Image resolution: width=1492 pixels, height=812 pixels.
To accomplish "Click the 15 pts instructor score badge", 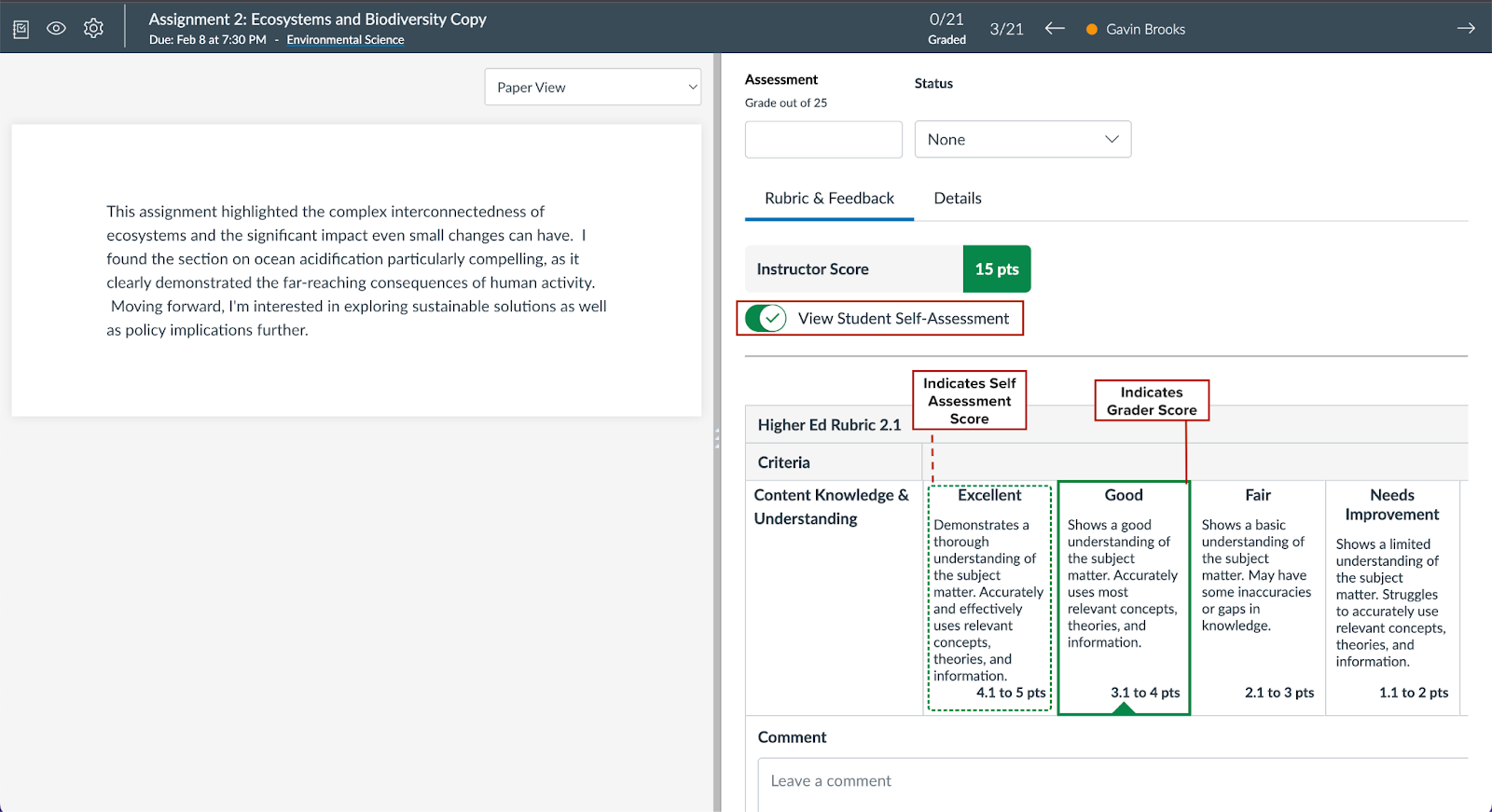I will point(997,268).
